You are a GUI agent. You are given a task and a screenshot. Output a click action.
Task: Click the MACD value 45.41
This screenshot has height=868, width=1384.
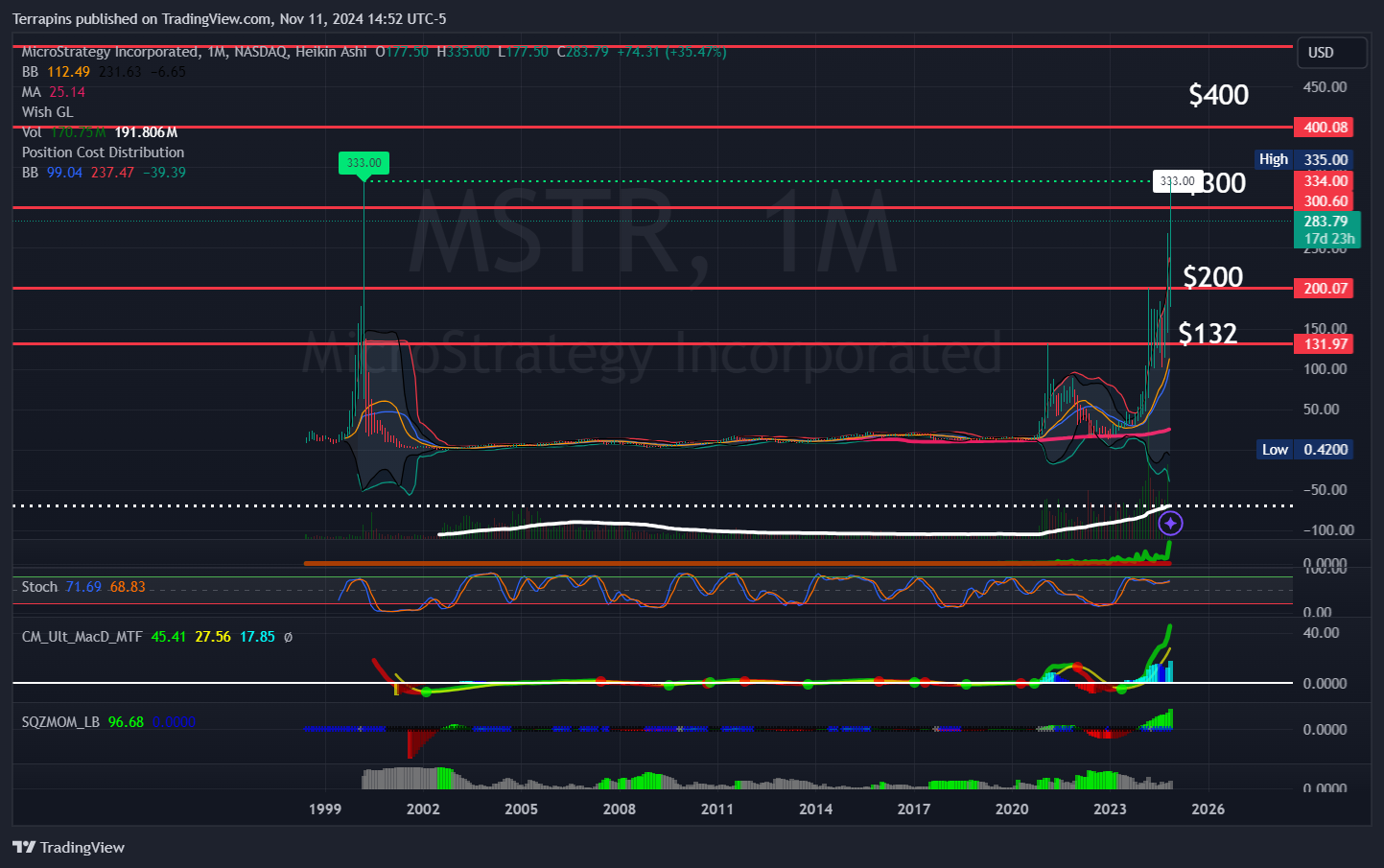[169, 637]
